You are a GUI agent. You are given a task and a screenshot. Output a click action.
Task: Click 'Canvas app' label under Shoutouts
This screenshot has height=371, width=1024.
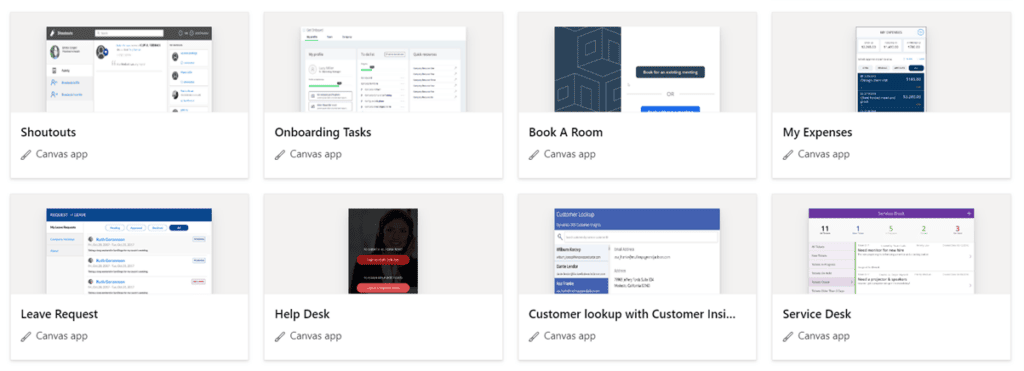[61, 155]
